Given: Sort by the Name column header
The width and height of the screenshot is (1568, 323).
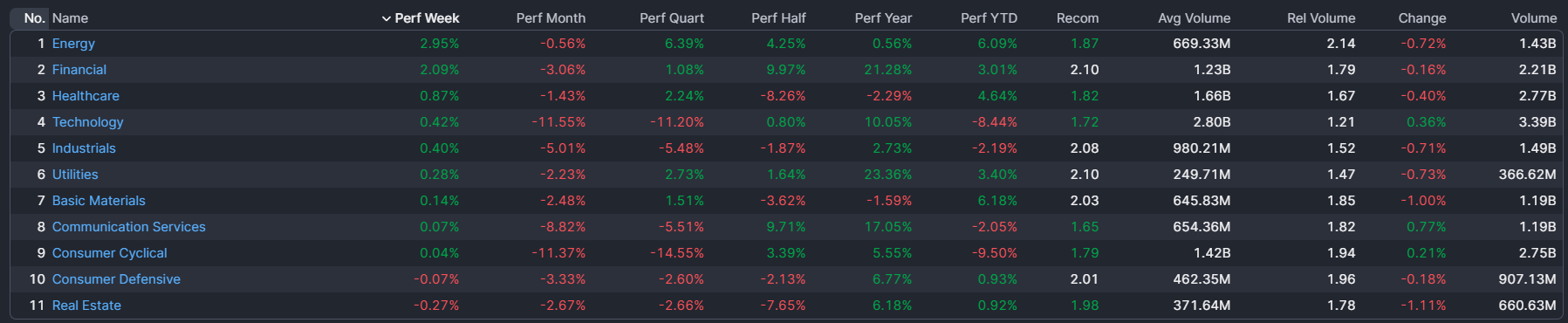Looking at the screenshot, I should coord(70,18).
